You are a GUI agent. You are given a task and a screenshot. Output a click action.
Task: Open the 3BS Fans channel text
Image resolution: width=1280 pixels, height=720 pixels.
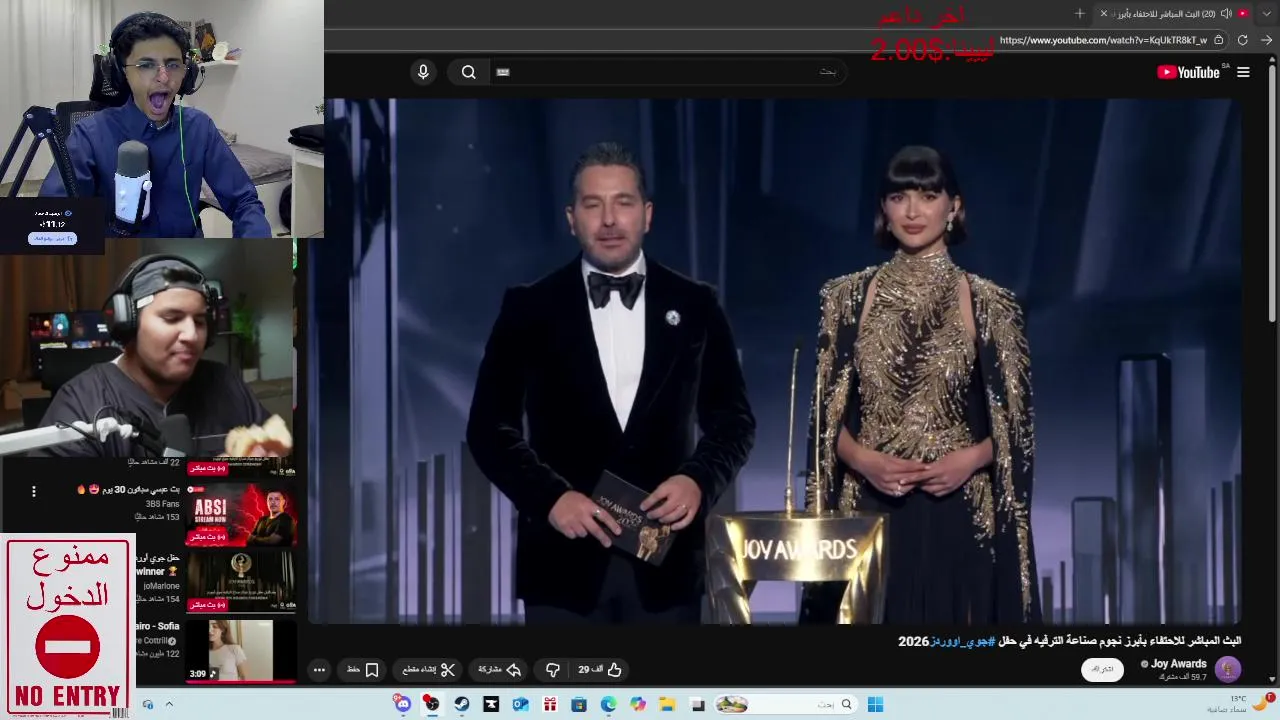(x=162, y=504)
